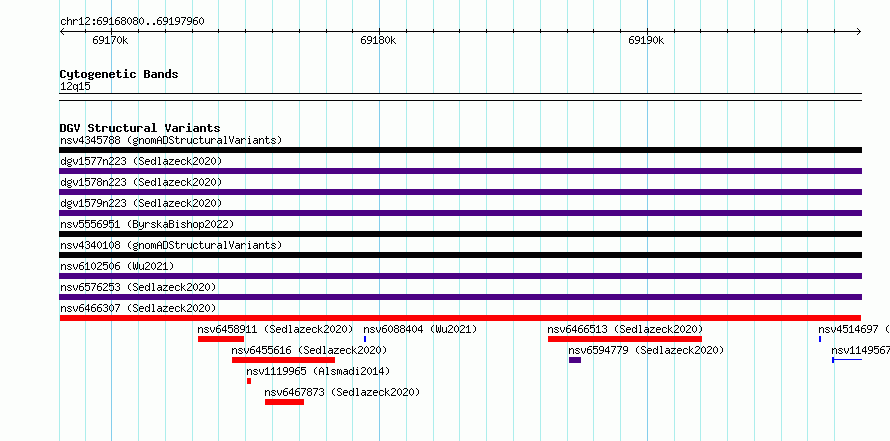Open nsv6088404 (Wu2021) label

(420, 329)
